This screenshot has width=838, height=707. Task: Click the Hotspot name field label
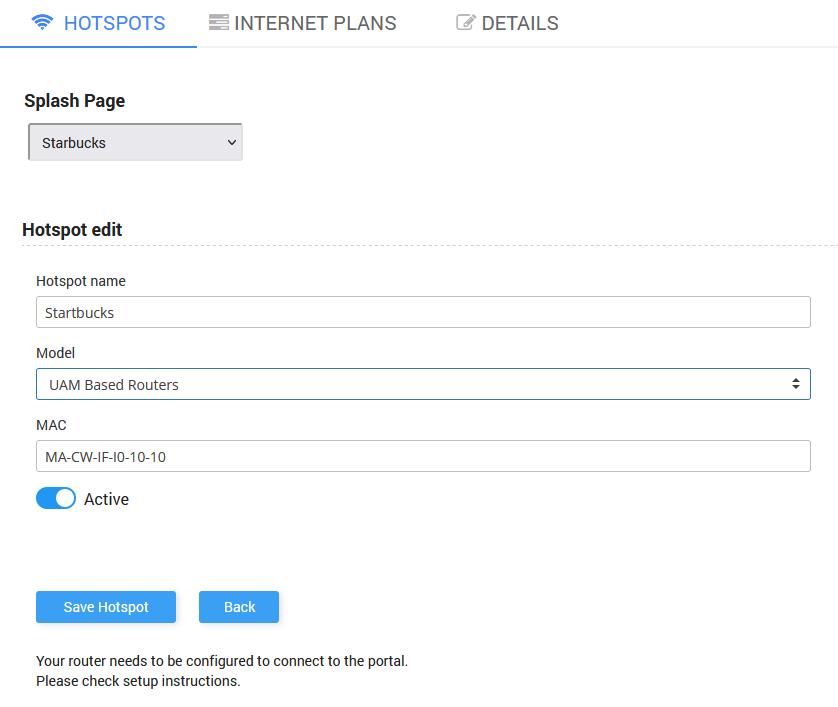[x=81, y=281]
